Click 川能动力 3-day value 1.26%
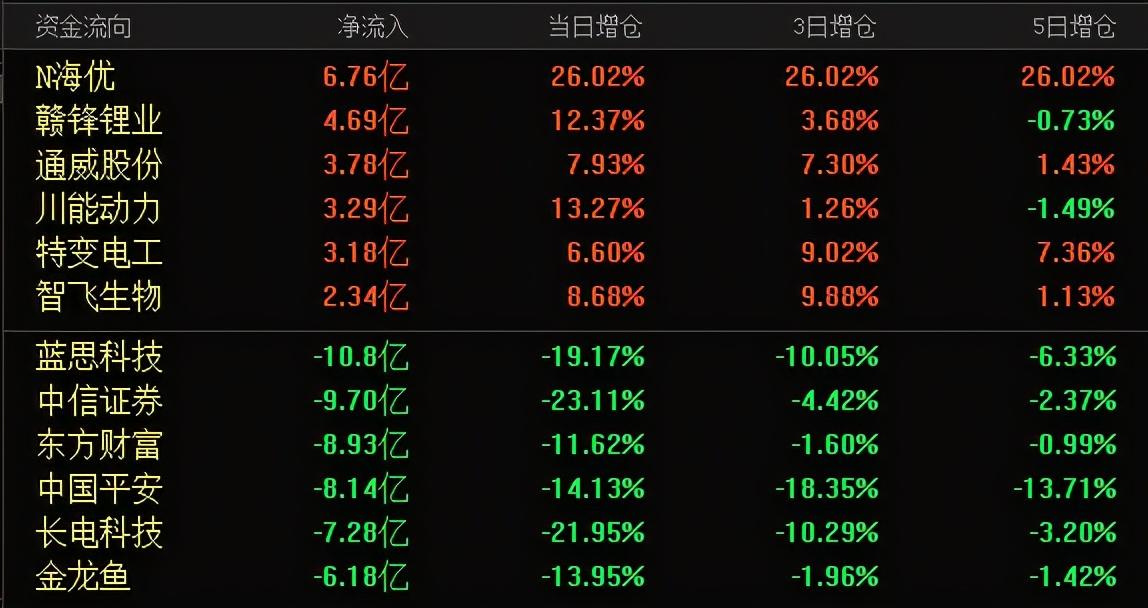Image resolution: width=1148 pixels, height=608 pixels. (x=840, y=208)
